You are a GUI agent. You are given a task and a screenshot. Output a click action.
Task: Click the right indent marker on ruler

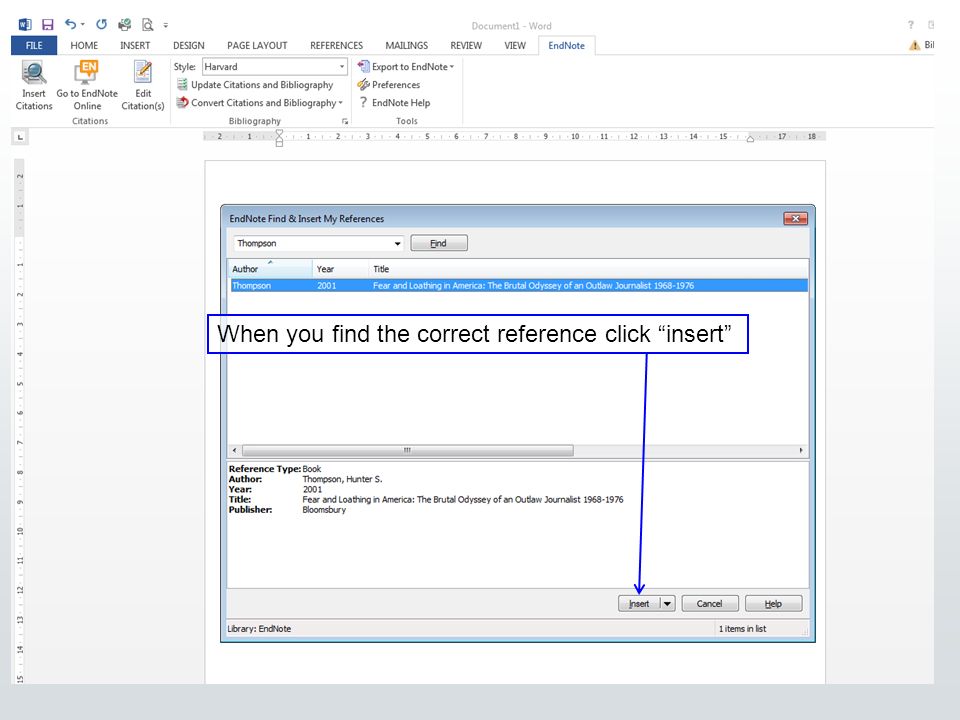point(750,139)
